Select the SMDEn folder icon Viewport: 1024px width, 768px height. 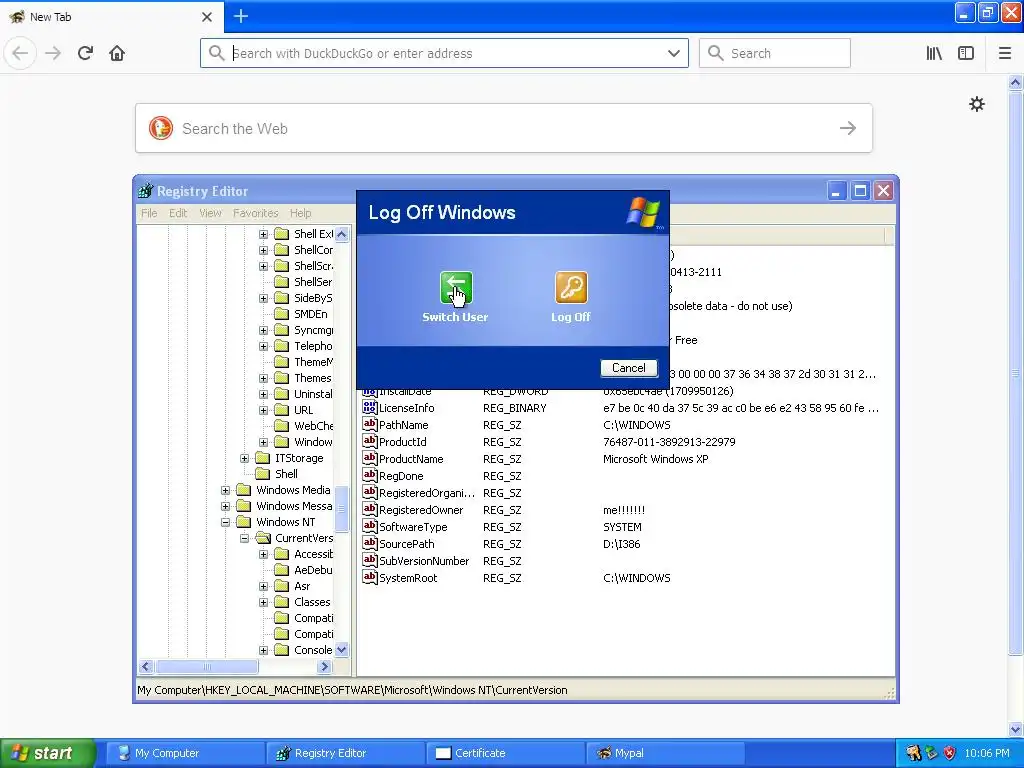tap(282, 314)
